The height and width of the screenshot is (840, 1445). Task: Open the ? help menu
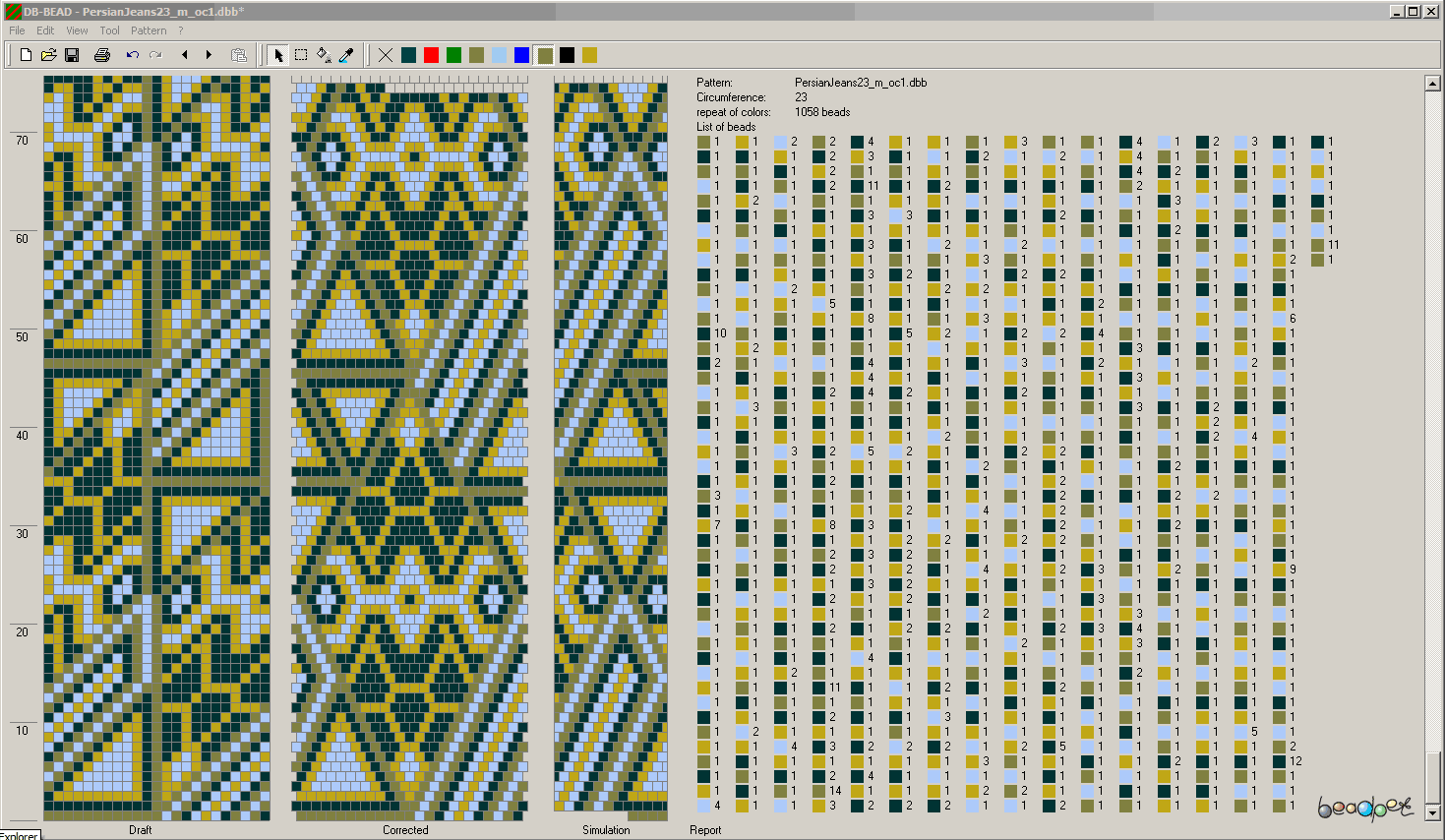tap(181, 30)
